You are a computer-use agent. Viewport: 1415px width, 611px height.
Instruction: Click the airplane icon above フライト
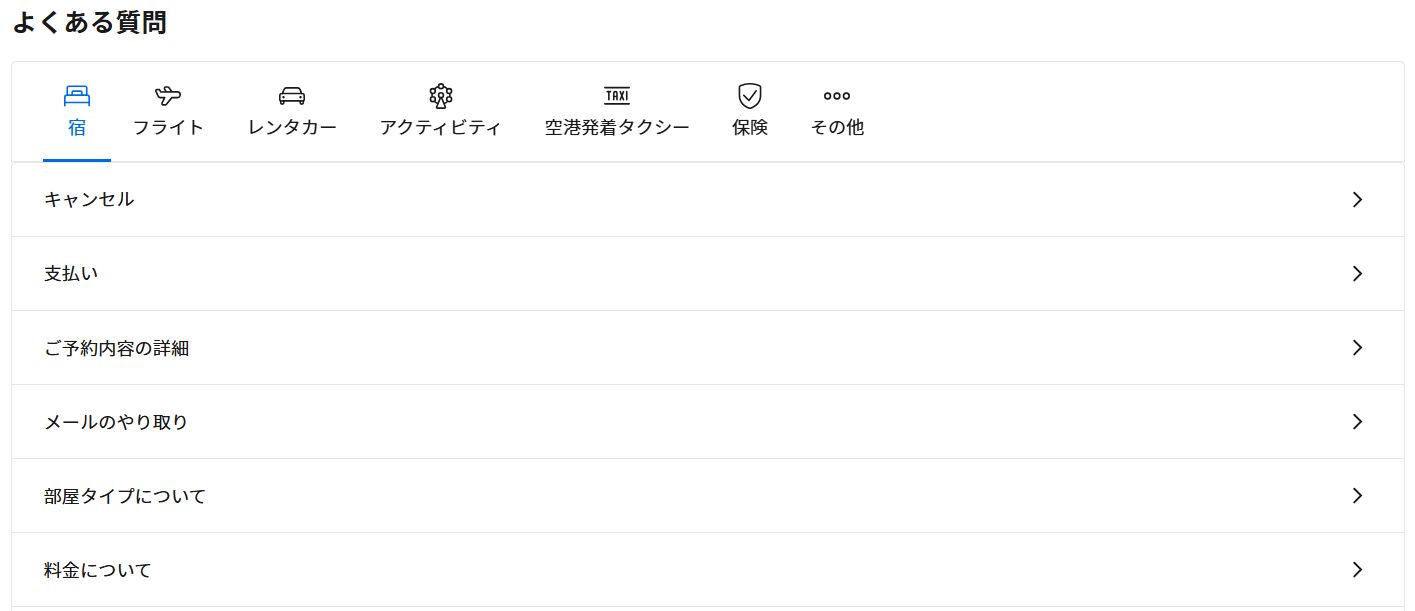(x=168, y=95)
